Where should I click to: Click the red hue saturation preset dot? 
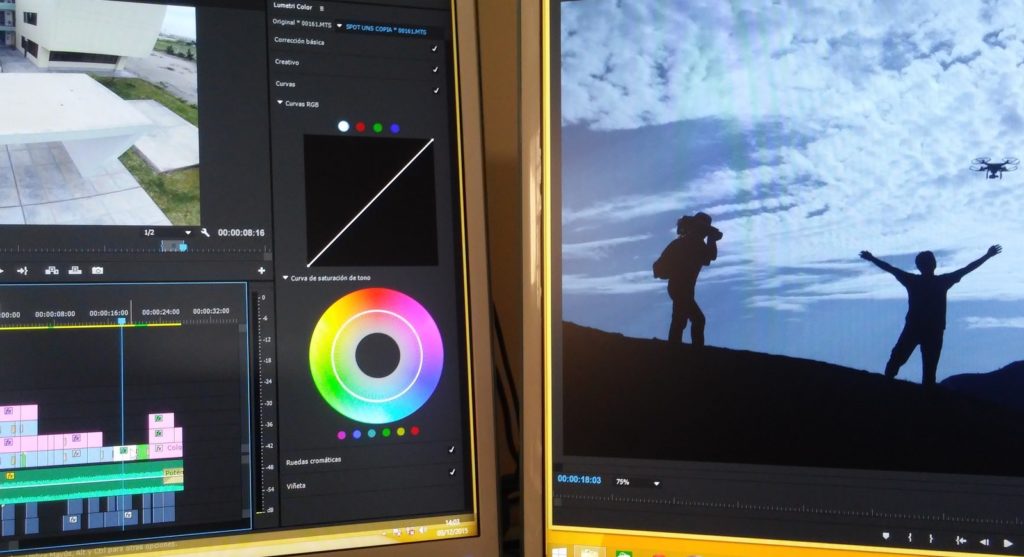pyautogui.click(x=415, y=430)
